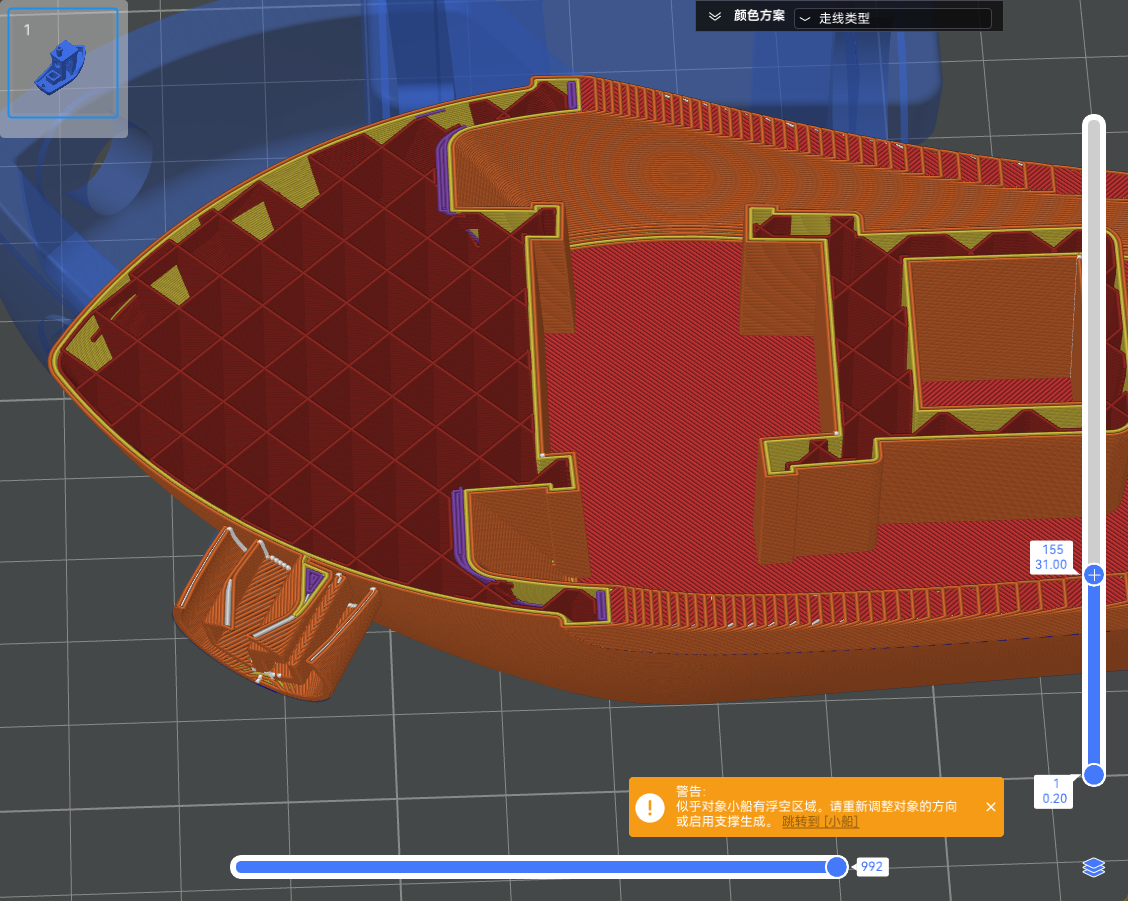Click the plus handle on vertical layer slider
1128x901 pixels.
pyautogui.click(x=1094, y=575)
